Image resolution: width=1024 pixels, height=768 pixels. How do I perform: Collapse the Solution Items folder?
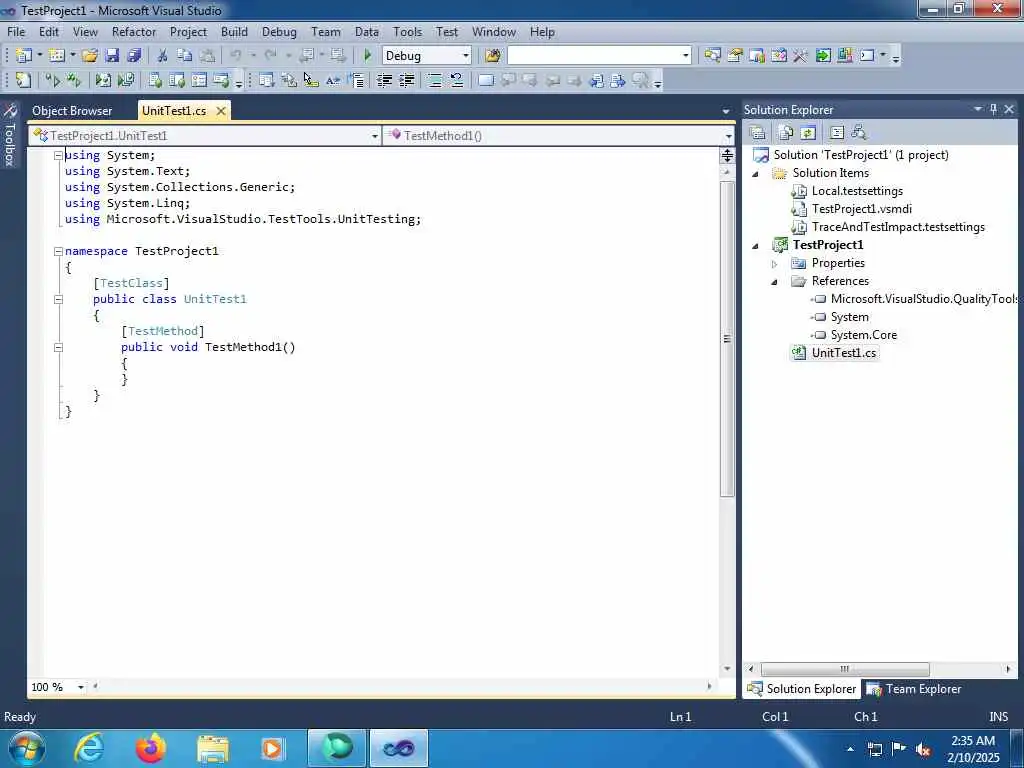tap(756, 174)
